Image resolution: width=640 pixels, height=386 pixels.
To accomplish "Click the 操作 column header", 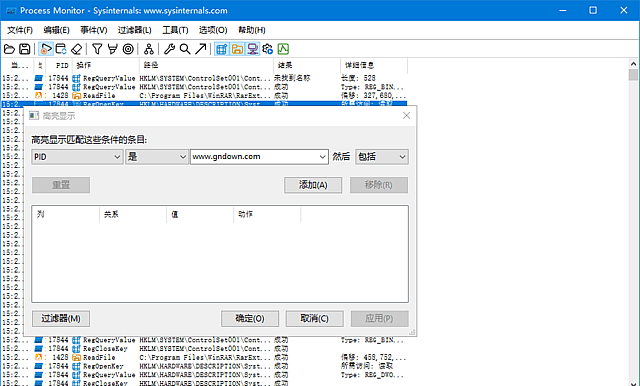I will (106, 65).
